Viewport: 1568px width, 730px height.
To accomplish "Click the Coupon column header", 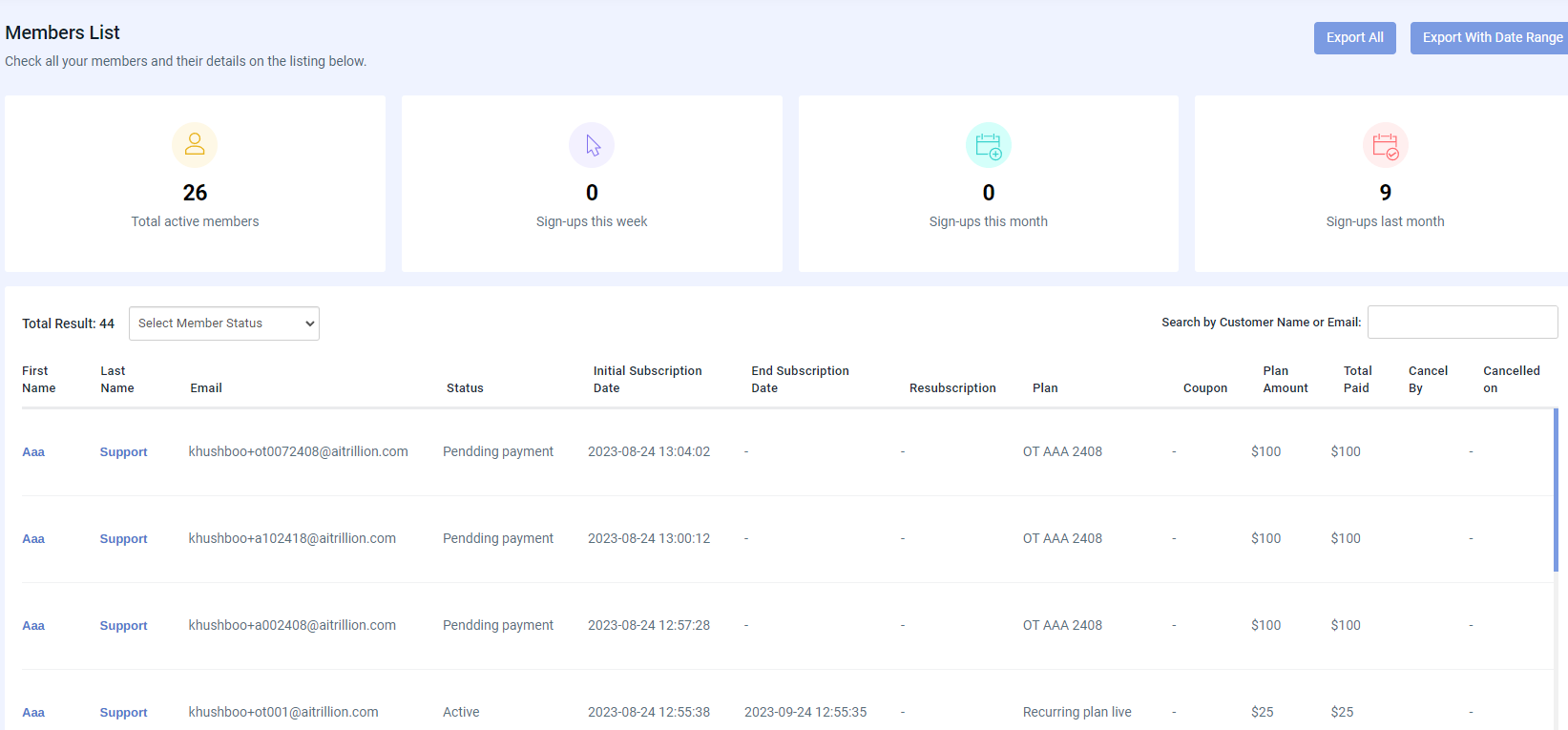I will coord(1205,388).
